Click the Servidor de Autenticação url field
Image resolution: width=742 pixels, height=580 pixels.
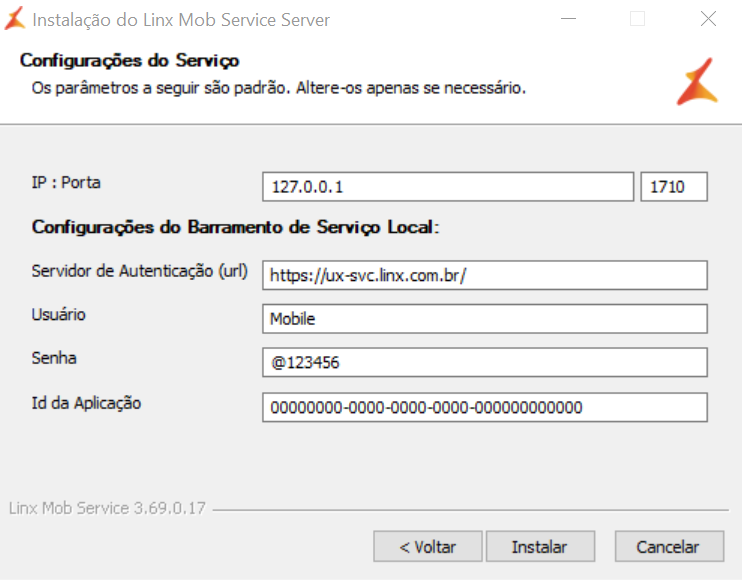tap(485, 275)
